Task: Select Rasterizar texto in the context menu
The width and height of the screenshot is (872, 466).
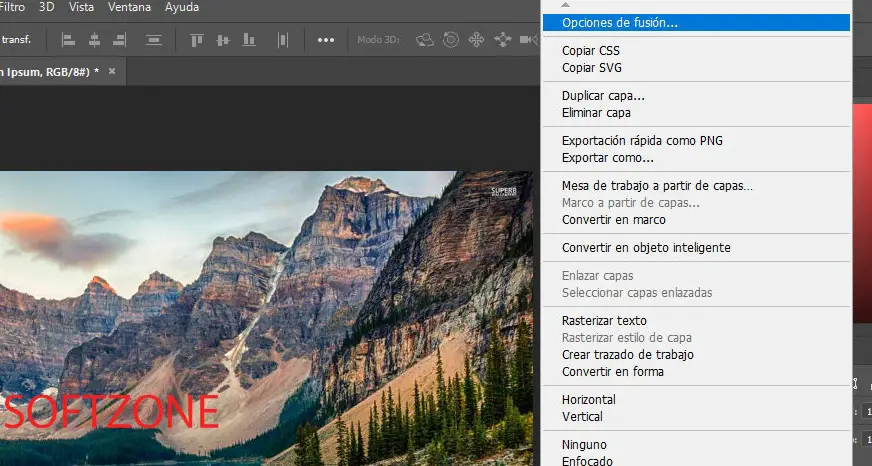Action: click(x=604, y=321)
